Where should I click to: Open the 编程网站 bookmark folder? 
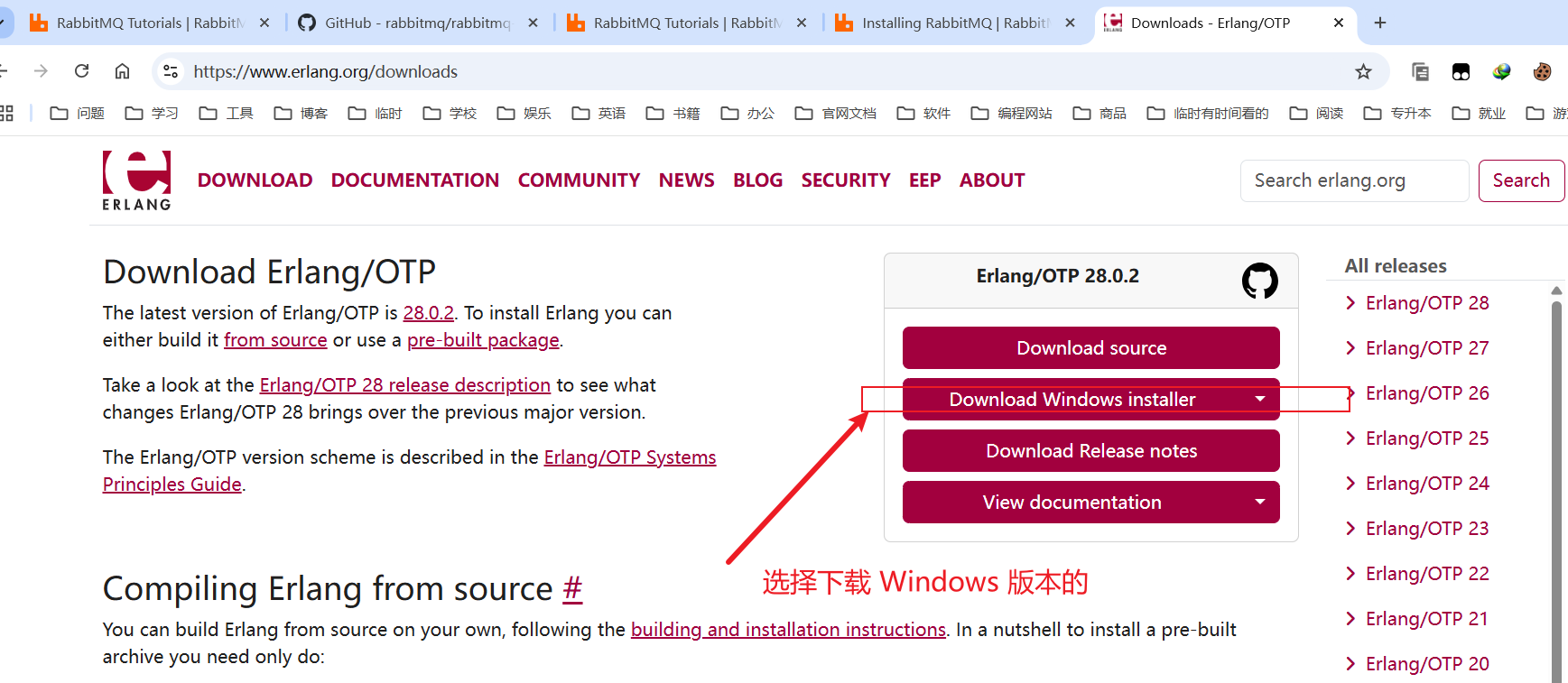click(1011, 113)
